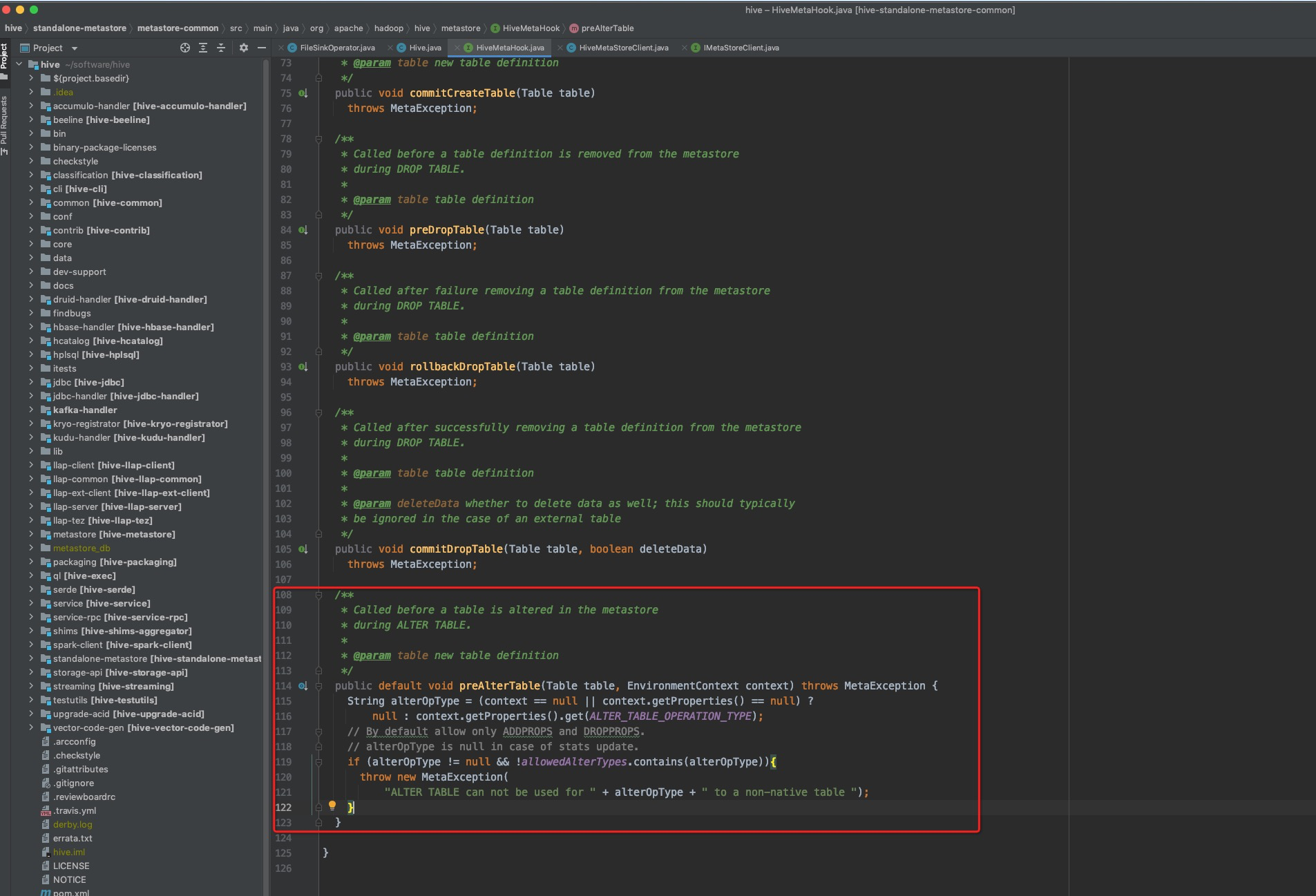Fold the preAlterTable method body

point(318,686)
